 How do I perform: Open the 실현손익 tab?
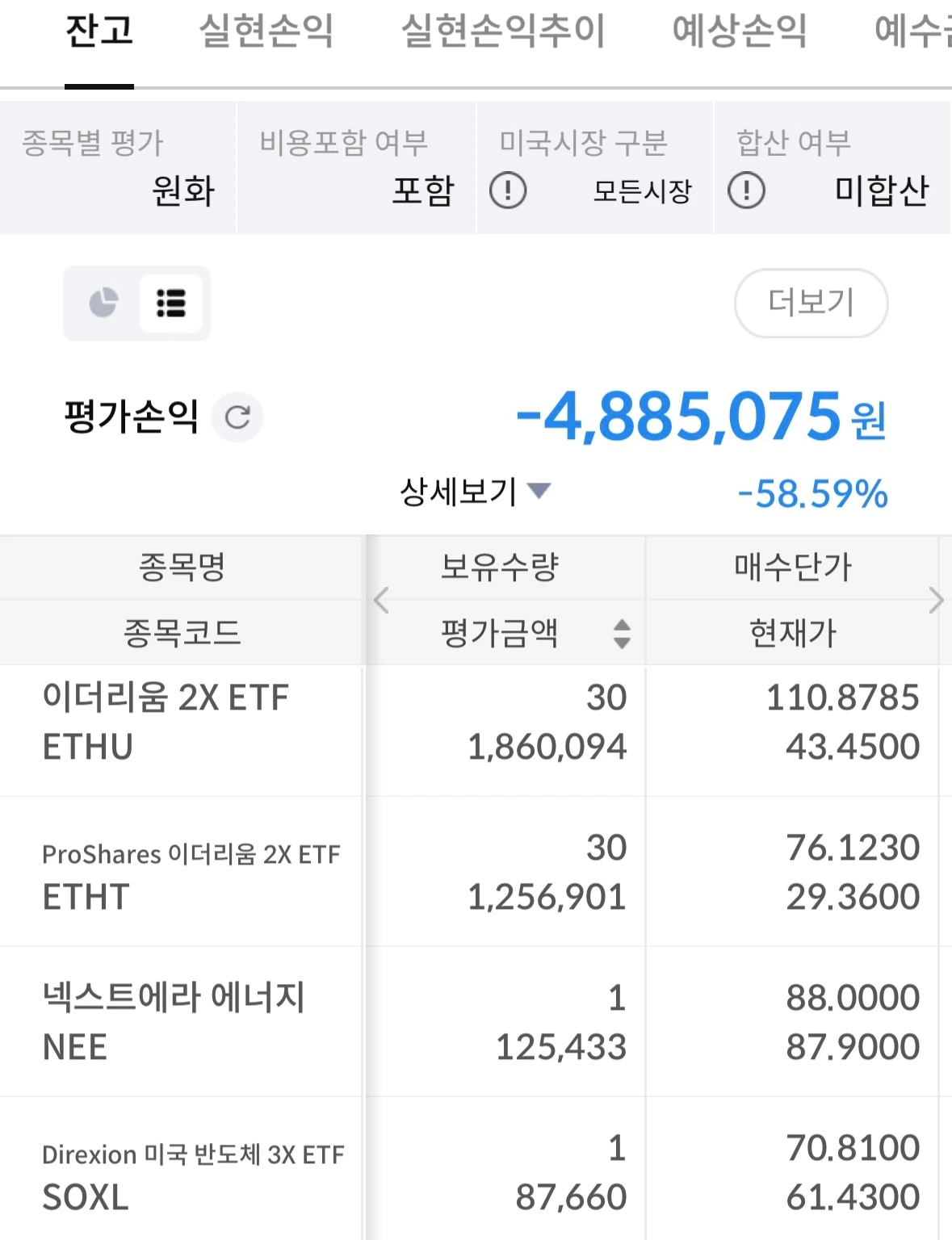(266, 31)
